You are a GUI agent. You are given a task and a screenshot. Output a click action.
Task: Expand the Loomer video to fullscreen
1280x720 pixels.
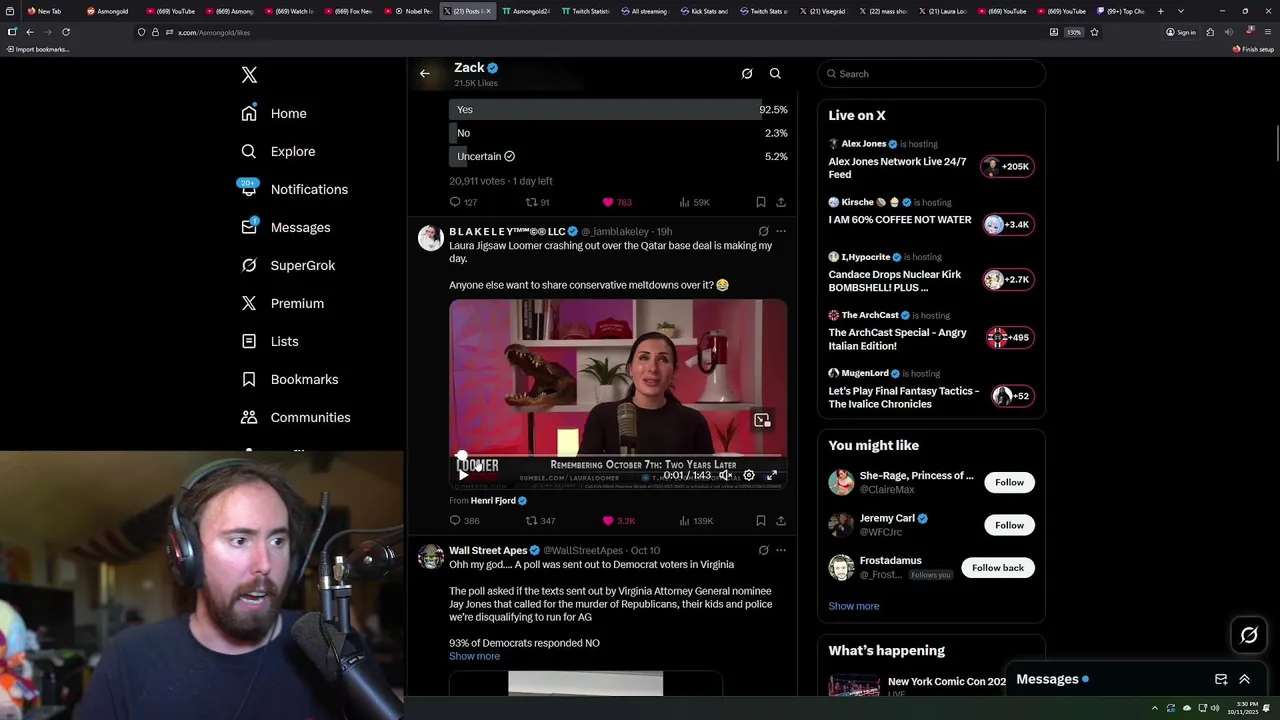click(x=771, y=476)
